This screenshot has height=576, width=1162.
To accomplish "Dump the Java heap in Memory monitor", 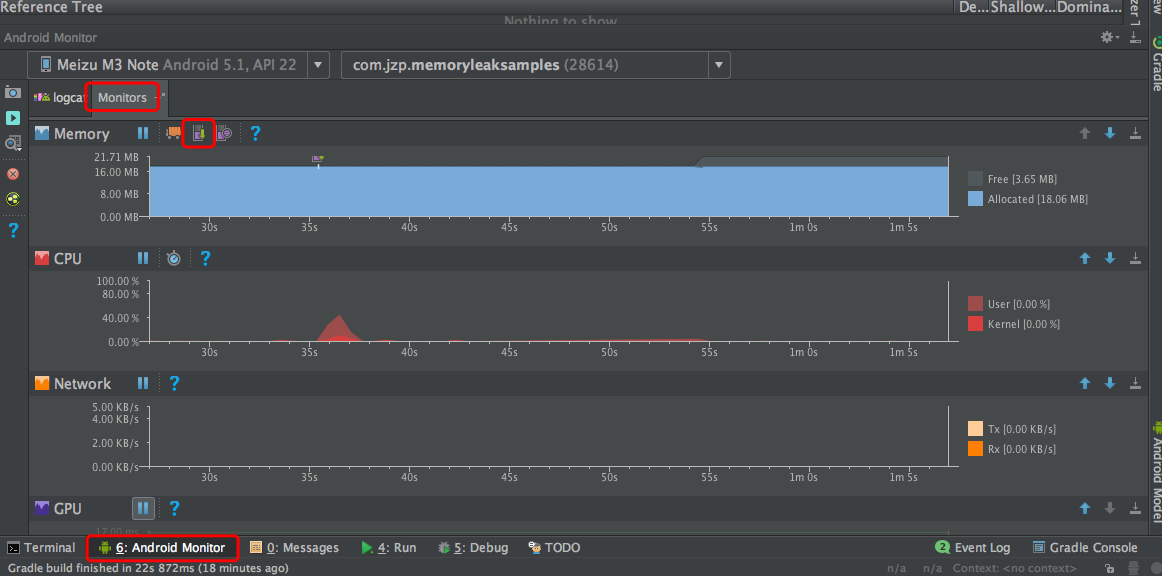I will (198, 132).
